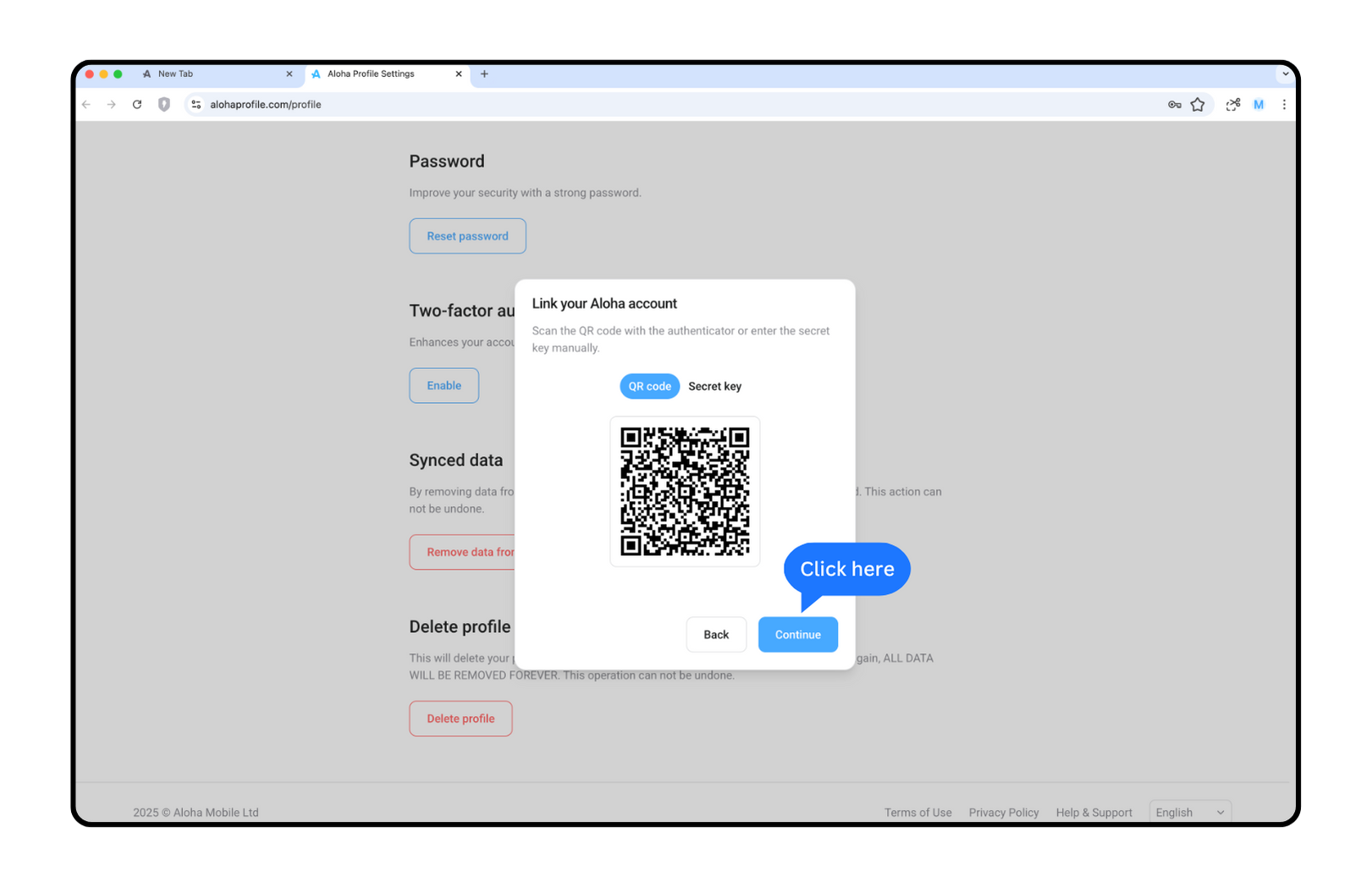Bookmark page with the star icon
Image resolution: width=1372 pixels, height=887 pixels.
click(1198, 104)
